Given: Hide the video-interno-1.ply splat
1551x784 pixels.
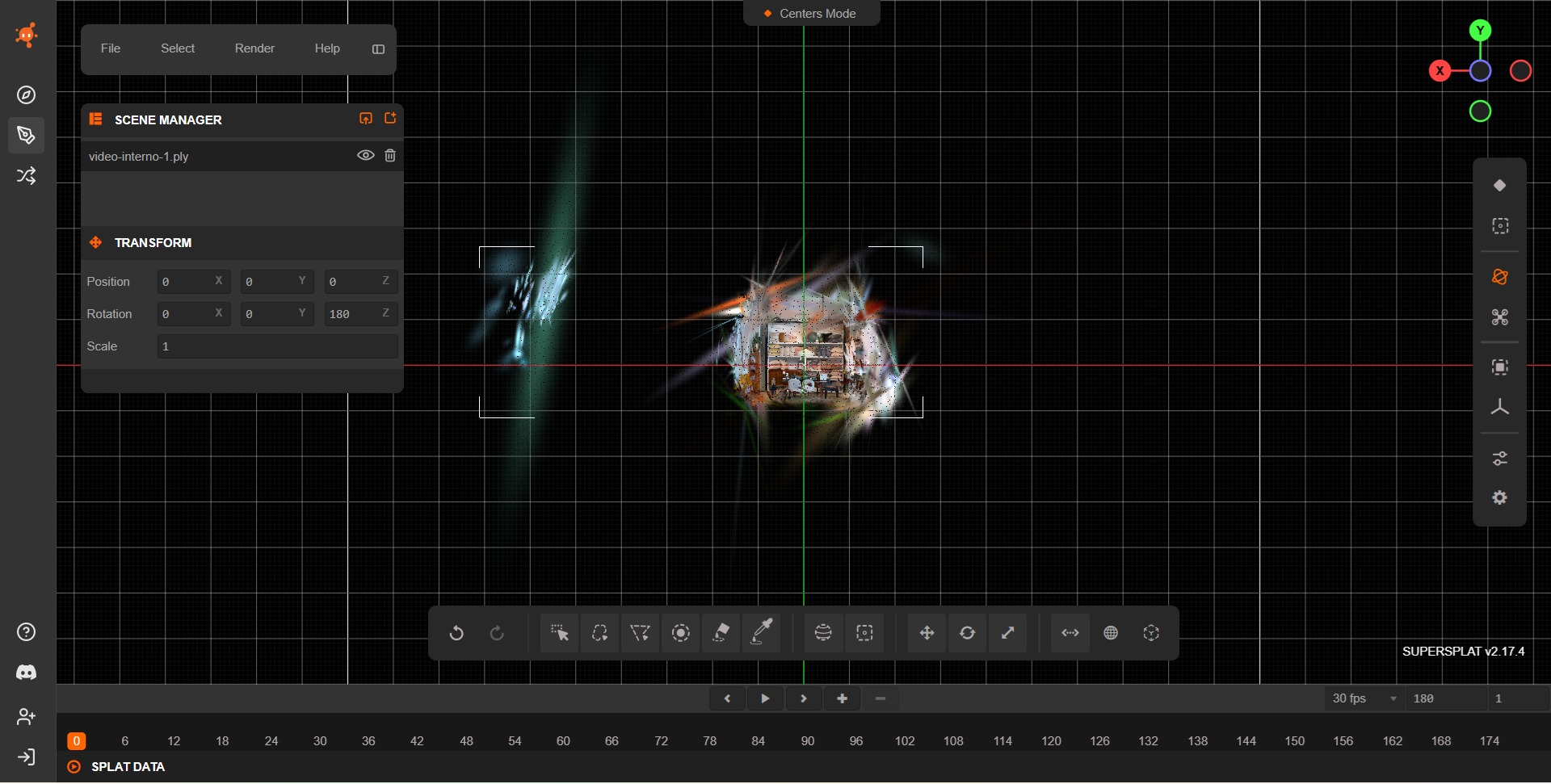Looking at the screenshot, I should [x=366, y=156].
